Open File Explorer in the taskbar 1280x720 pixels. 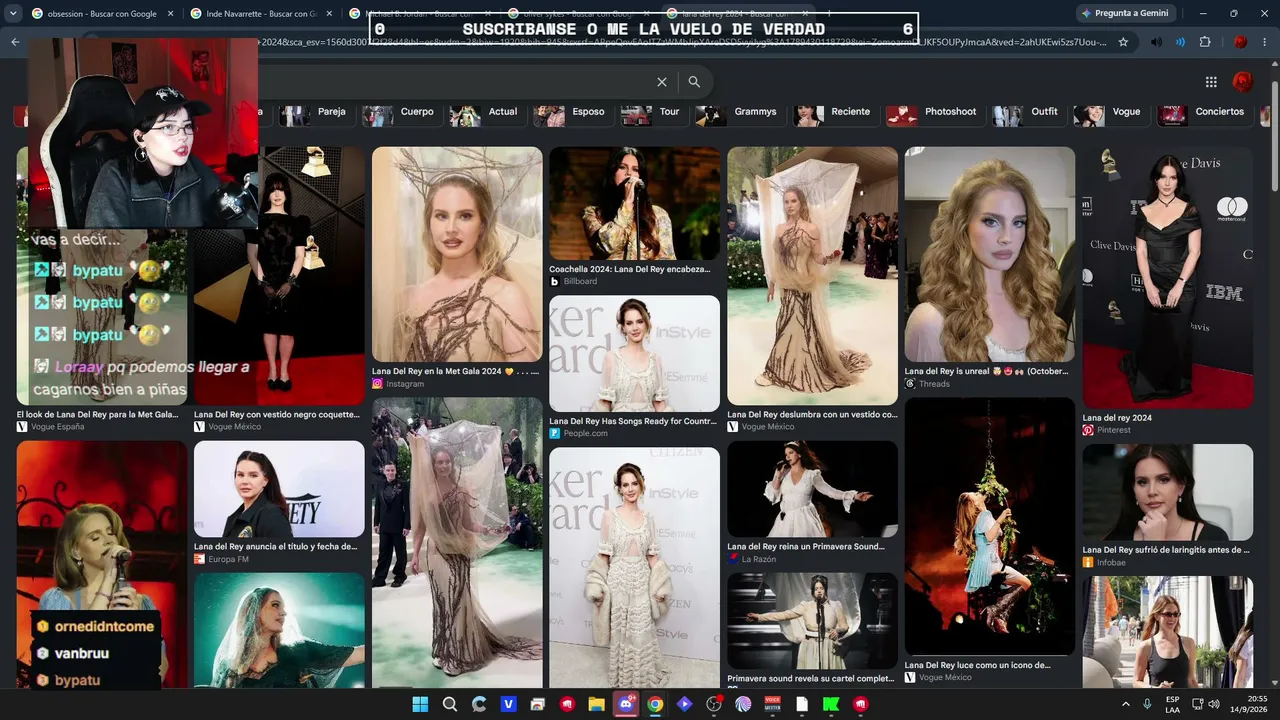coord(597,704)
